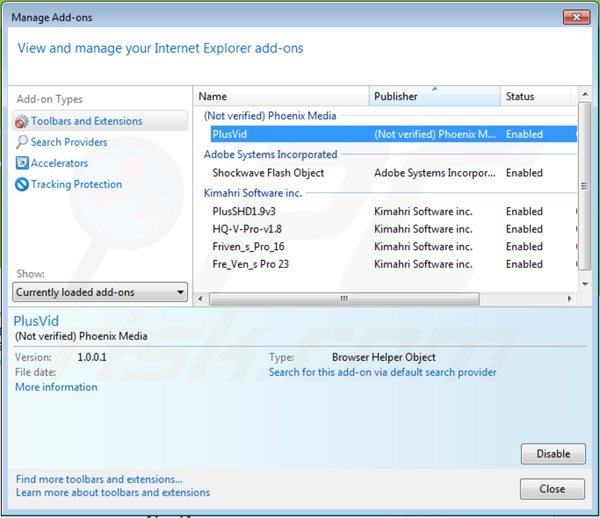
Task: Click Enabled status of Fre_Ven_s Pro 23
Action: coord(524,264)
